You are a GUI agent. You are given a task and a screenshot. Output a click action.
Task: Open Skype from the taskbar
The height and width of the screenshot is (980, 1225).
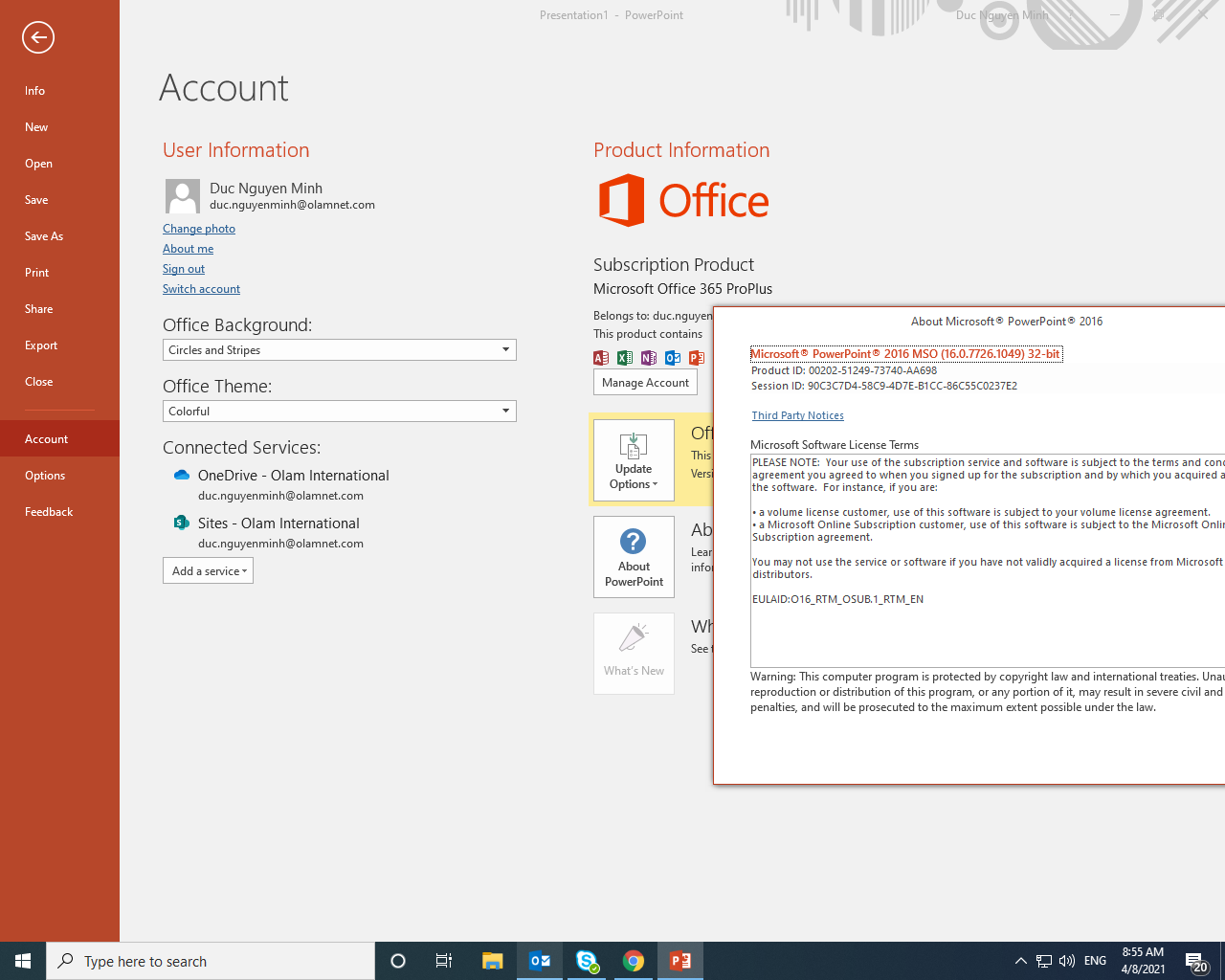click(587, 961)
